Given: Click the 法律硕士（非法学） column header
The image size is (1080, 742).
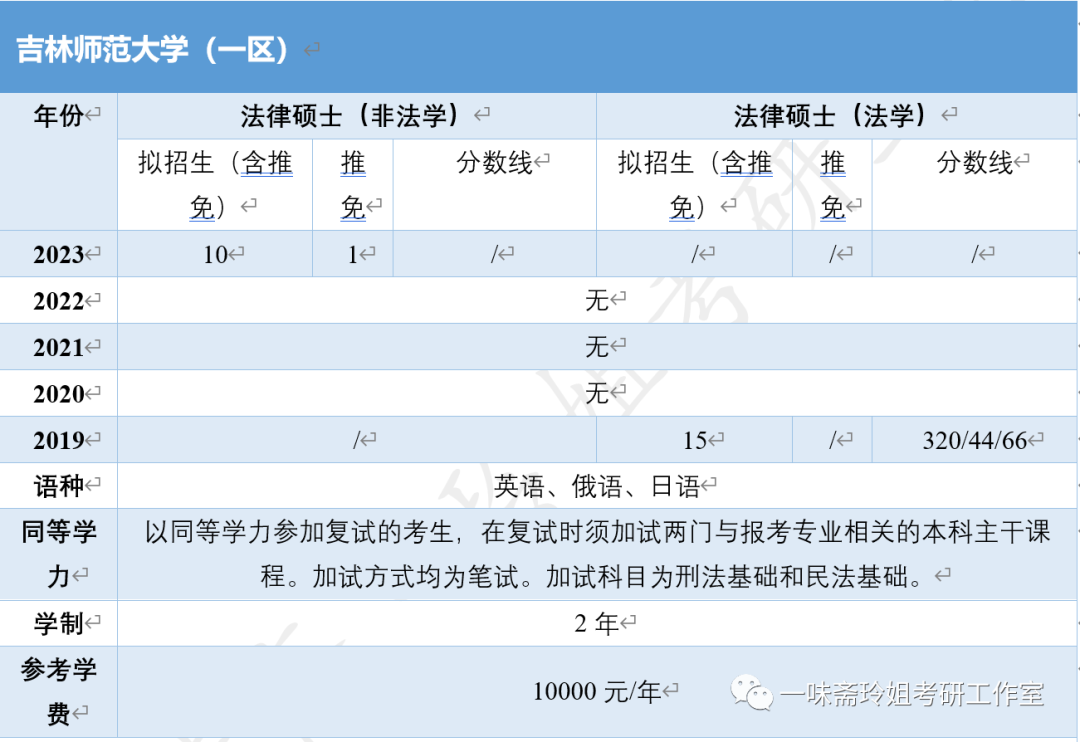Looking at the screenshot, I should pyautogui.click(x=350, y=116).
